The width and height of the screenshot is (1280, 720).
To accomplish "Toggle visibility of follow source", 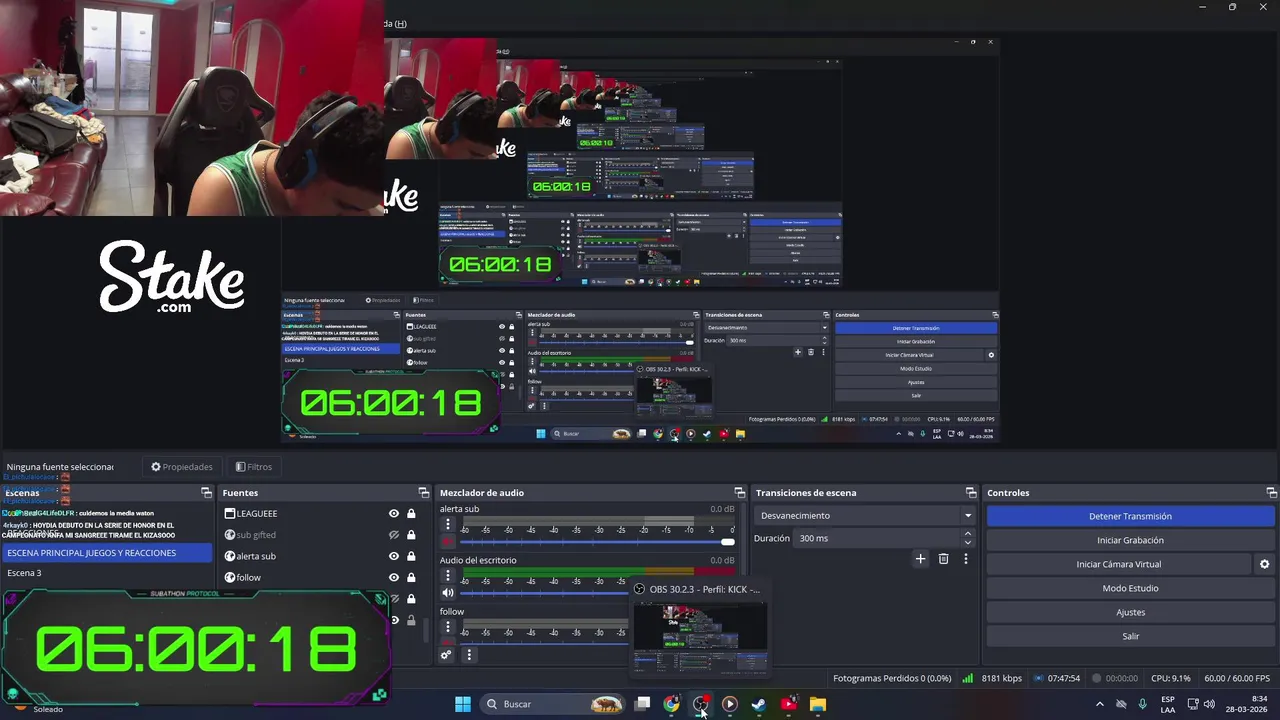I will point(394,577).
